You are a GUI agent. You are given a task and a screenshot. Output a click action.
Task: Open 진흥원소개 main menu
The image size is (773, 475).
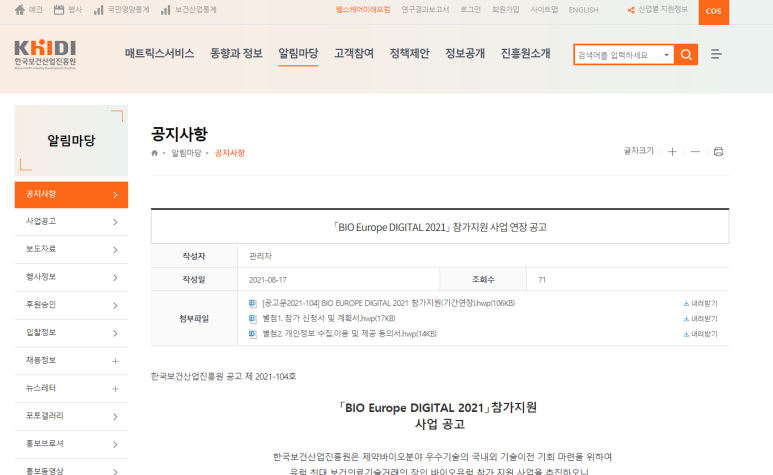(526, 53)
